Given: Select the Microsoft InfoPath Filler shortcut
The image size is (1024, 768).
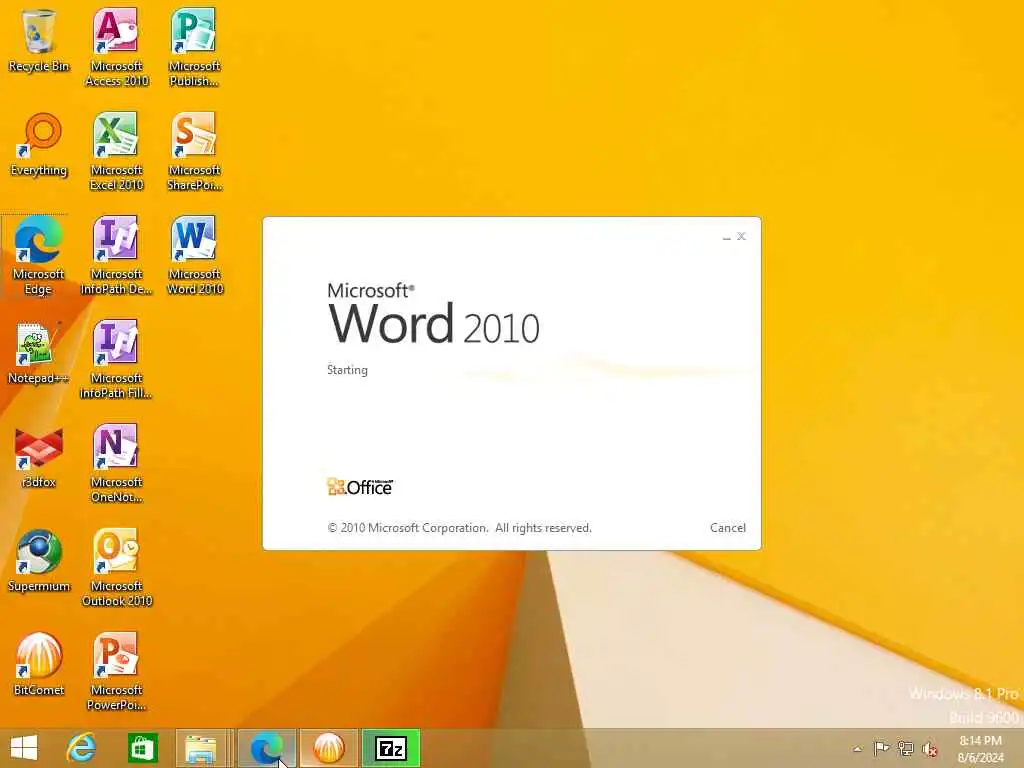Looking at the screenshot, I should pyautogui.click(x=116, y=359).
